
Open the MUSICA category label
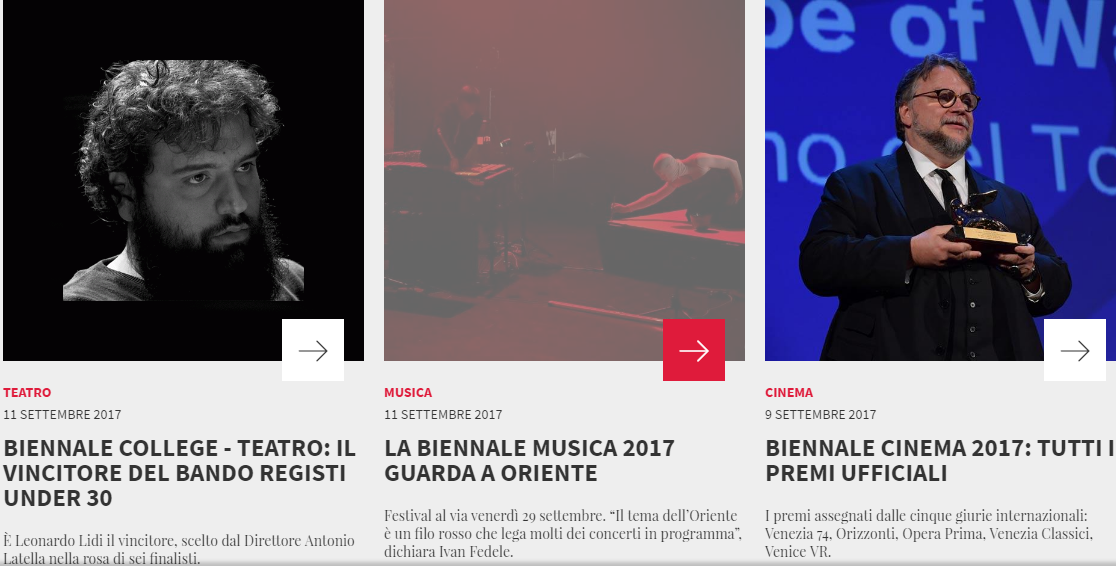(408, 392)
